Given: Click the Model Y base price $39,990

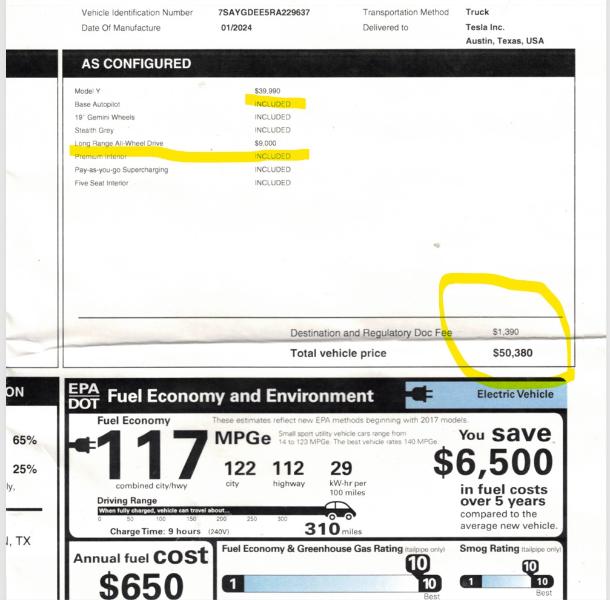Looking at the screenshot, I should (x=268, y=91).
